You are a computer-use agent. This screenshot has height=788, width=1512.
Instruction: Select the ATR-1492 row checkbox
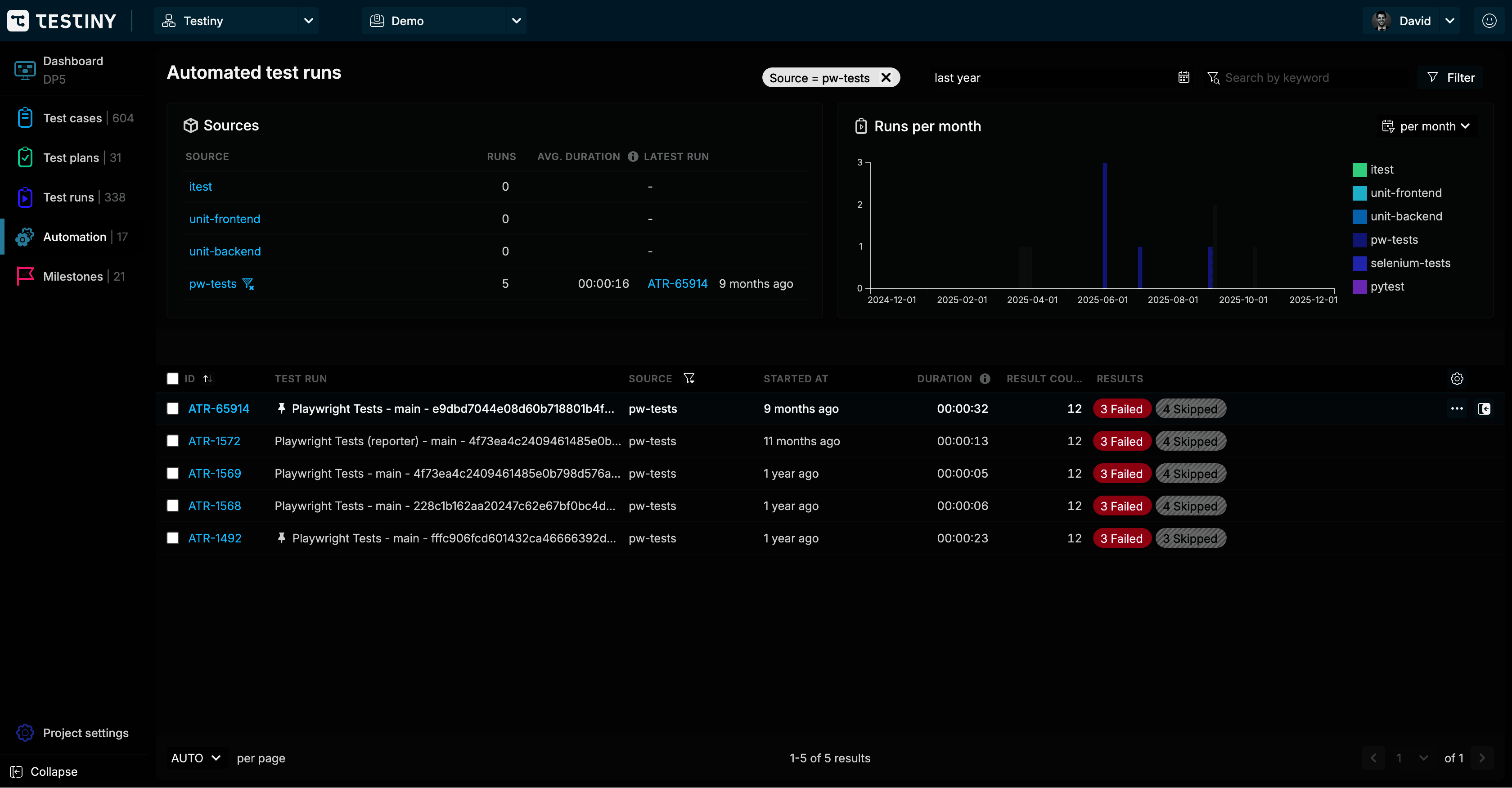coord(172,538)
